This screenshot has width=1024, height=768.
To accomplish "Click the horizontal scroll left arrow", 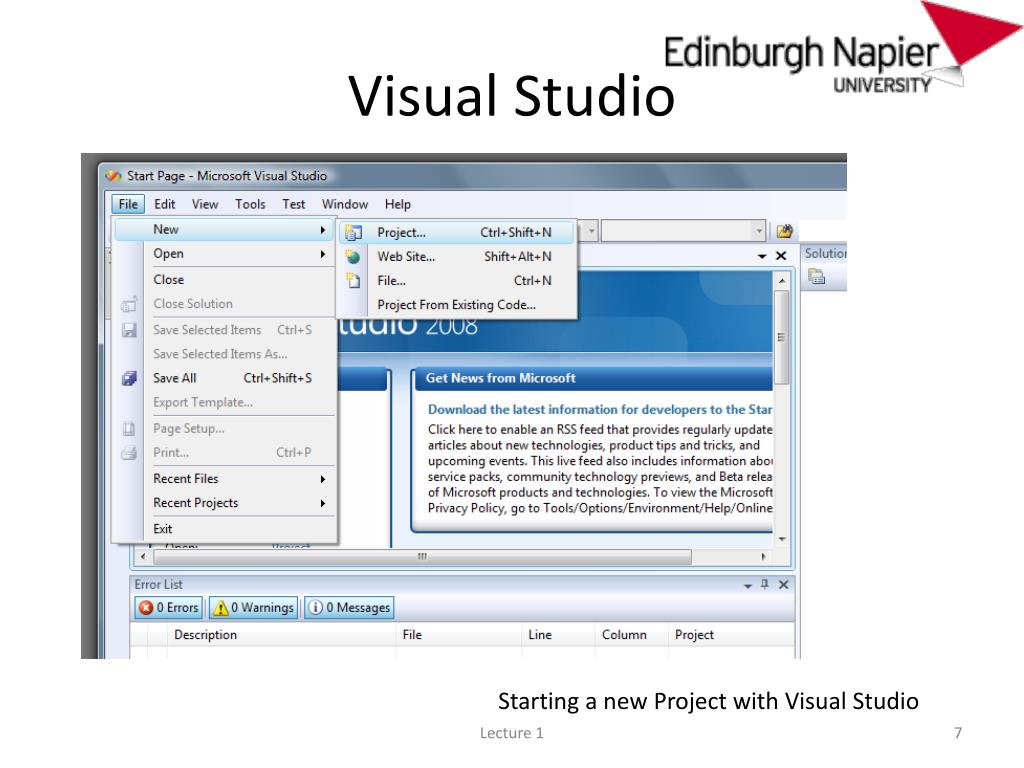I will tap(143, 557).
